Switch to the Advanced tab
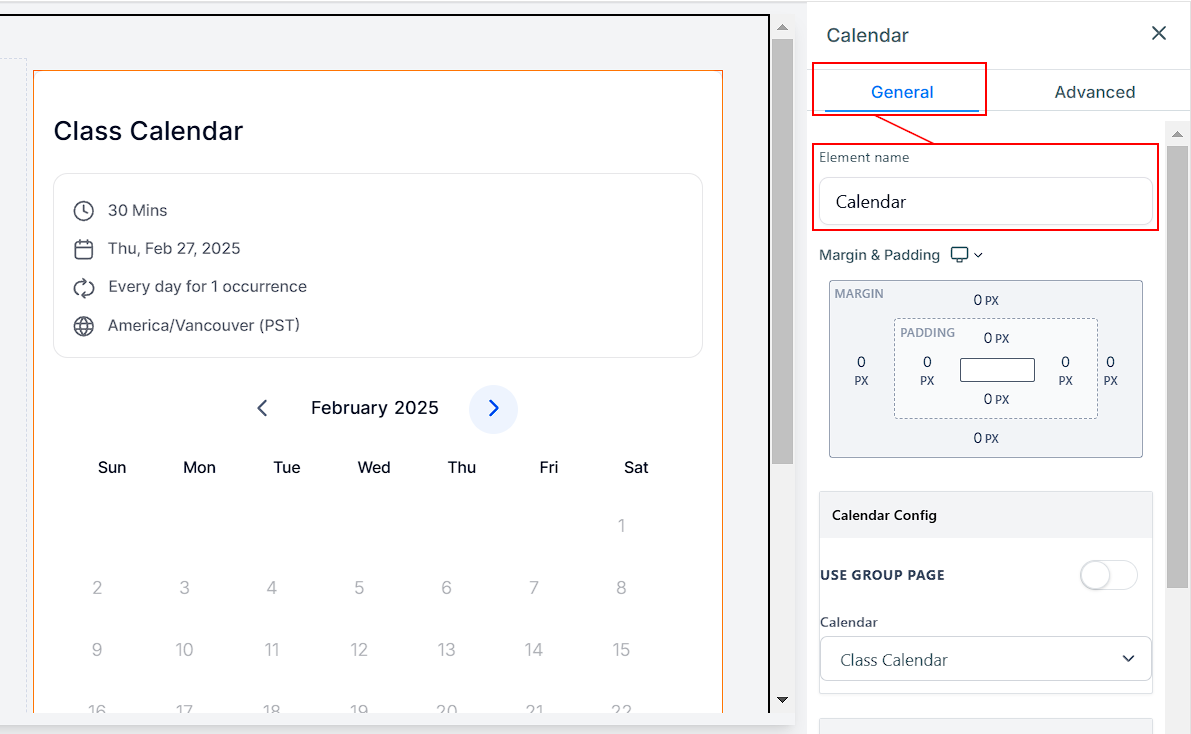The image size is (1191, 734). (1094, 92)
